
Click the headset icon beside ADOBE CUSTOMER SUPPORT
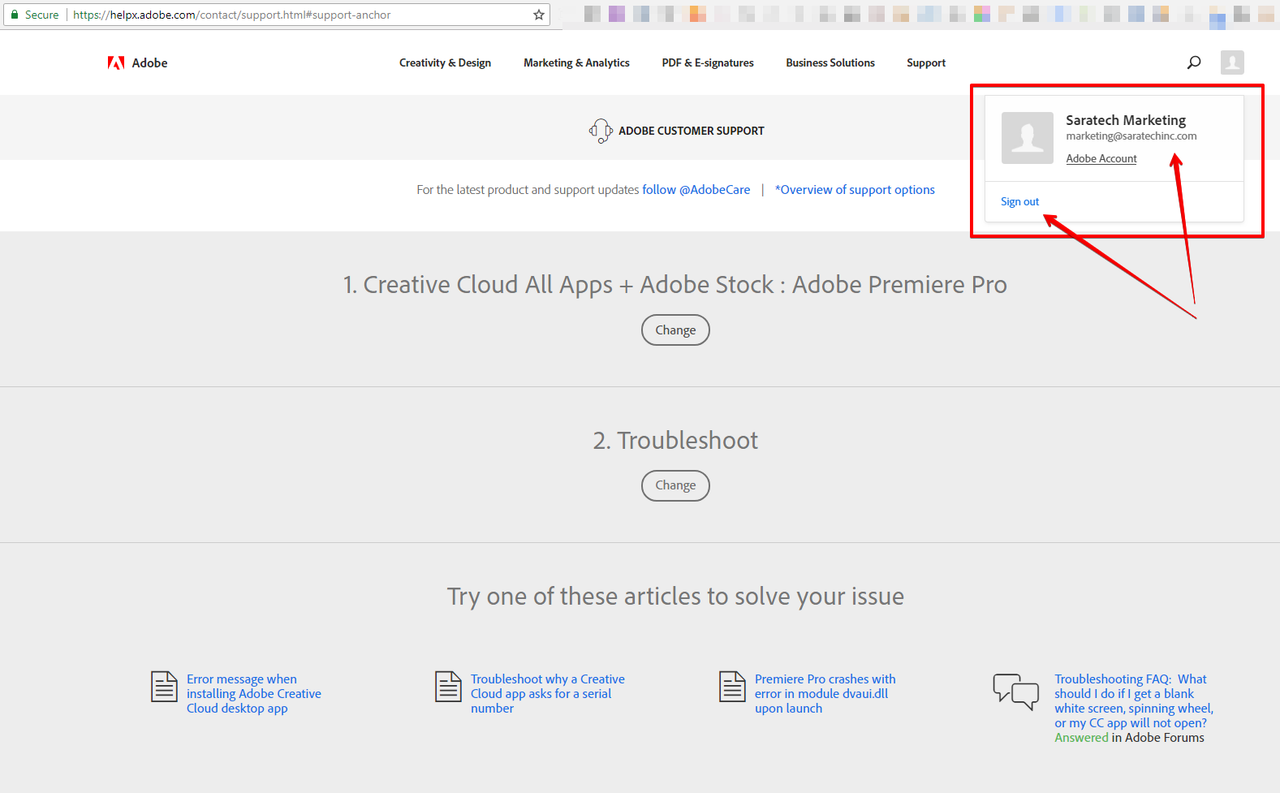(600, 130)
